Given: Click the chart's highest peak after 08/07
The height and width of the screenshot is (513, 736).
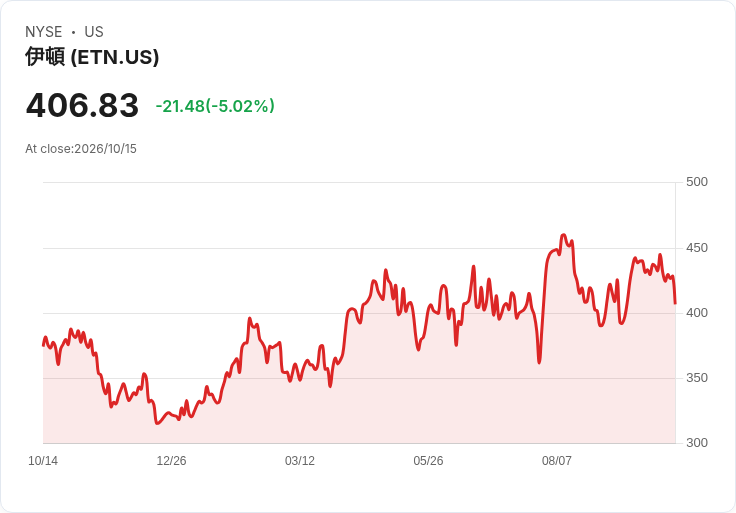Looking at the screenshot, I should (x=564, y=235).
